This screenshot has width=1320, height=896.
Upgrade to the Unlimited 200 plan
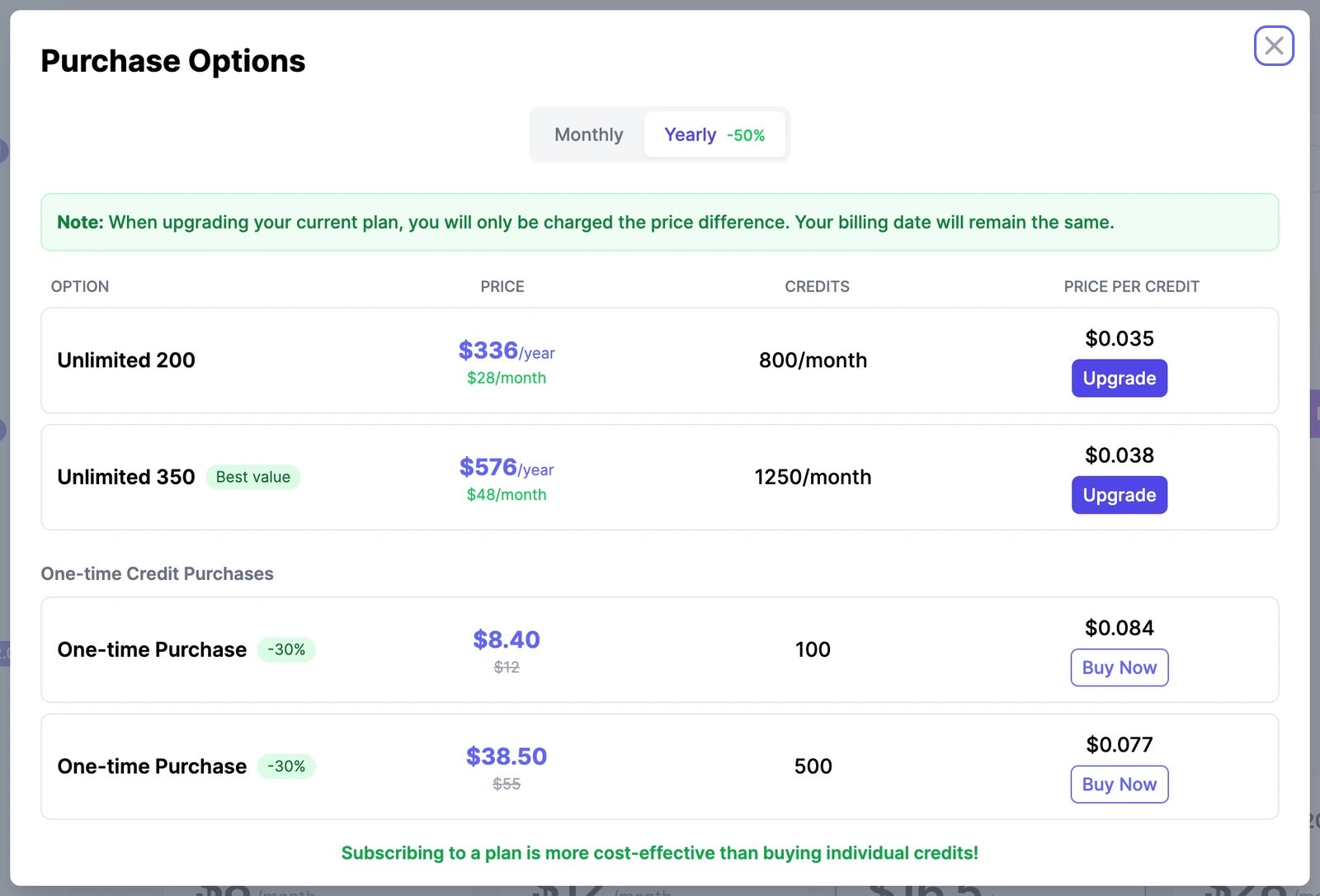tap(1119, 378)
